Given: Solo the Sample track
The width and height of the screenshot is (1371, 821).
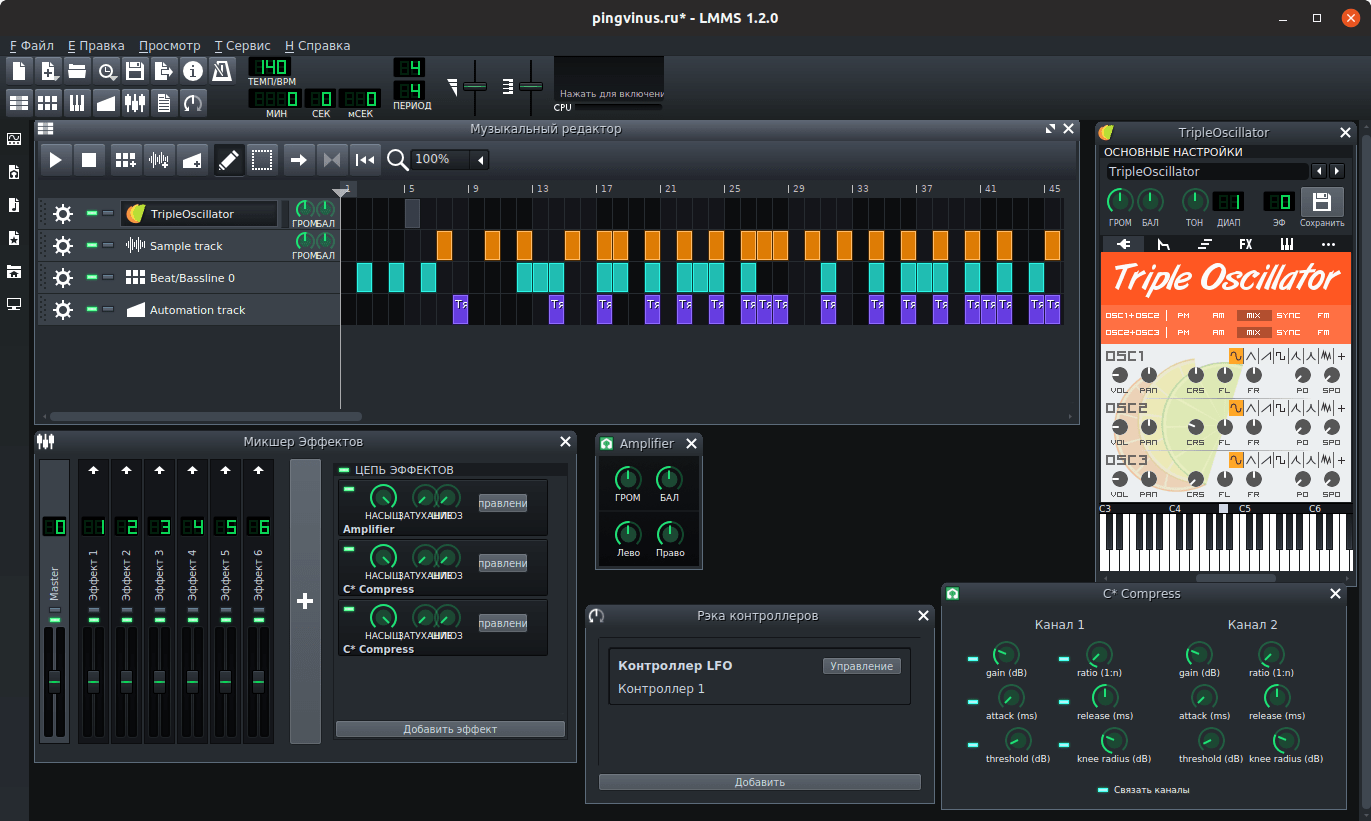Looking at the screenshot, I should click(108, 245).
